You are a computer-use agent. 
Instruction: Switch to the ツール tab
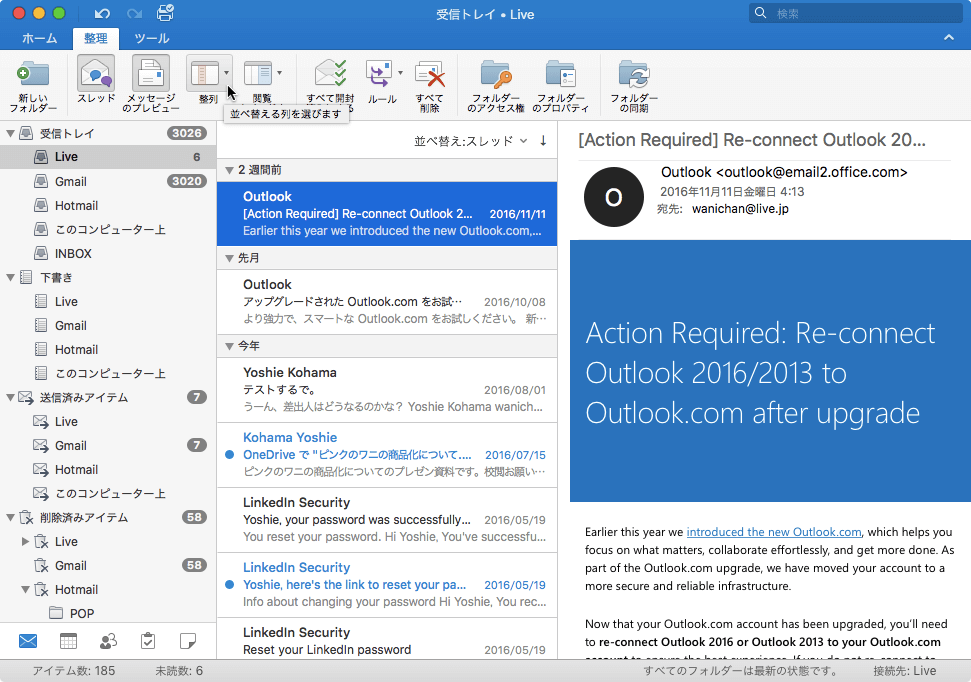click(x=152, y=38)
